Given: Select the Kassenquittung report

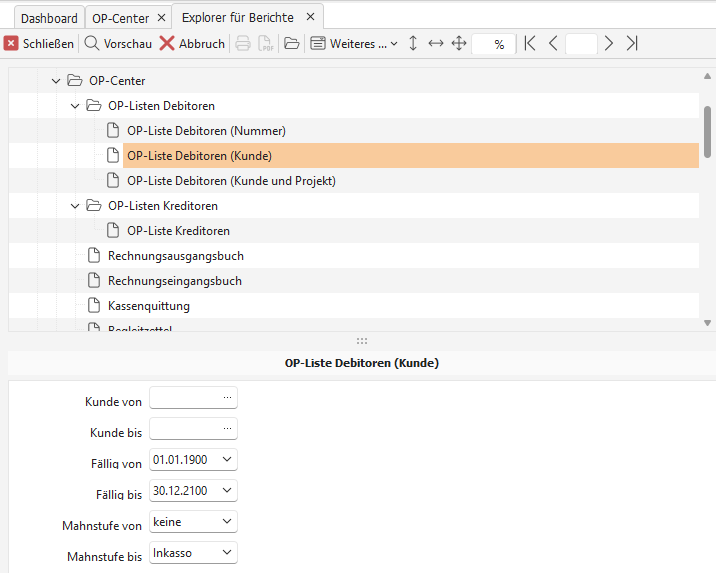Looking at the screenshot, I should coord(148,306).
